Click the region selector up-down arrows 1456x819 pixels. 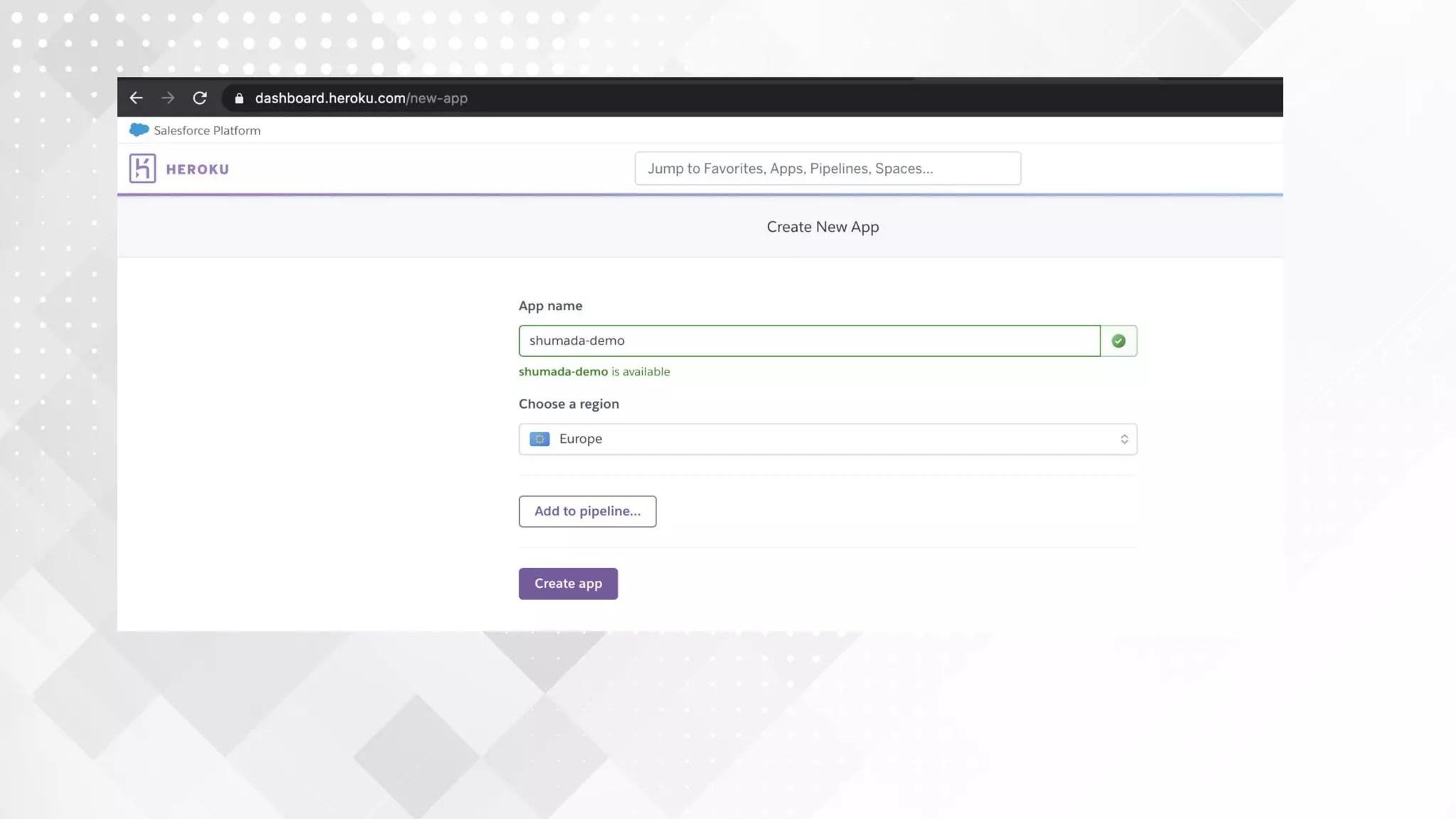coord(1124,439)
